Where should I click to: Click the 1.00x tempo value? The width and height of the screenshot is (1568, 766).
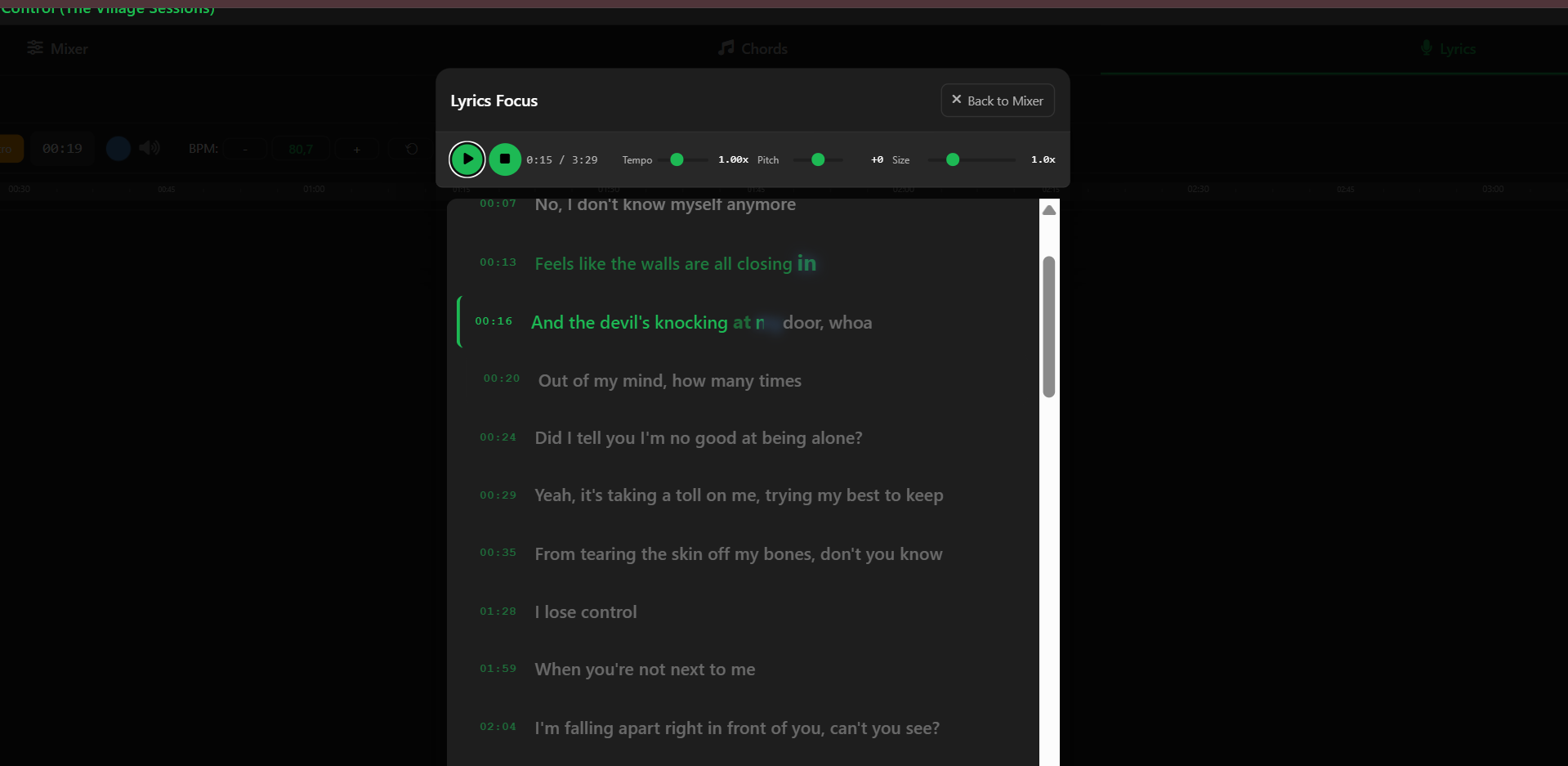(x=733, y=159)
